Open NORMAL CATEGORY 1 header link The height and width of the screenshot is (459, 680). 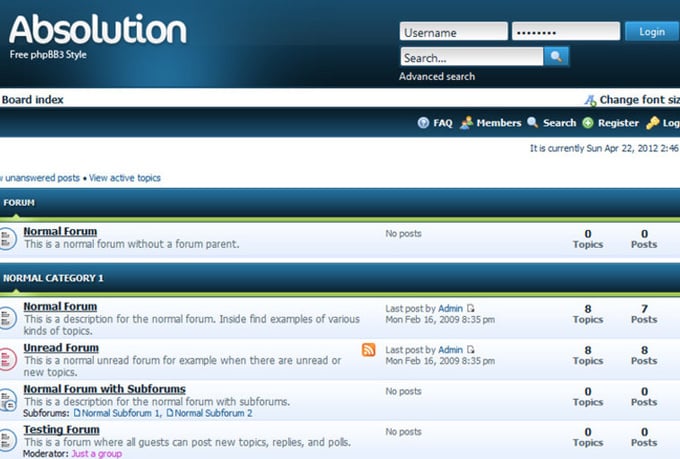pos(53,278)
